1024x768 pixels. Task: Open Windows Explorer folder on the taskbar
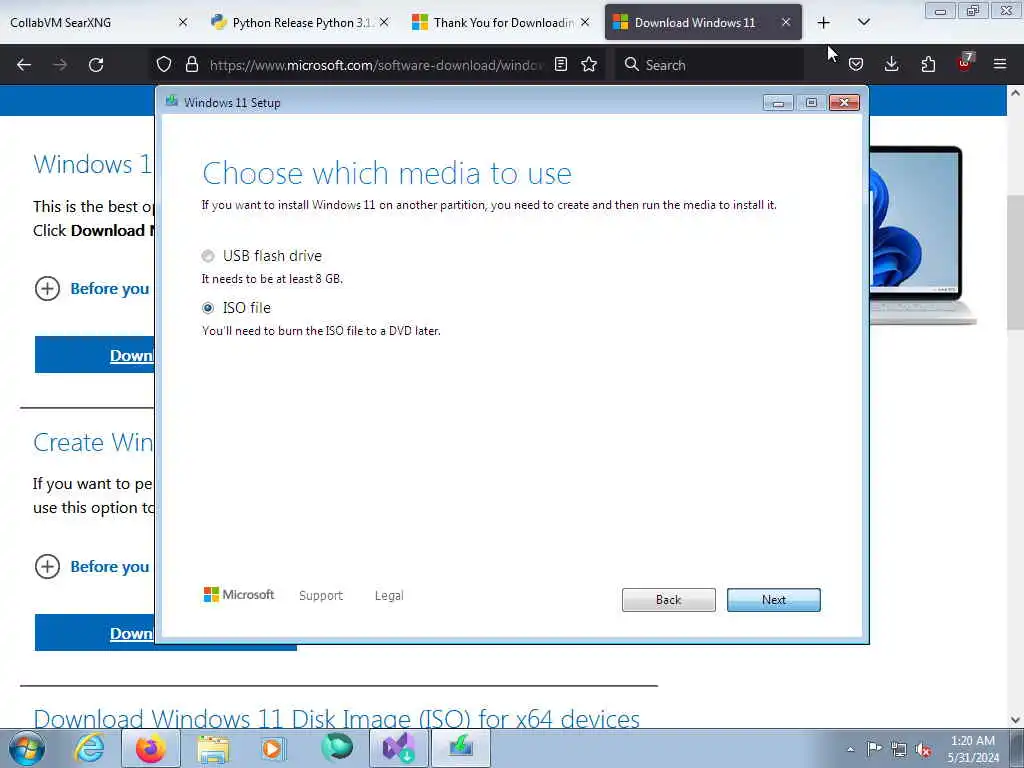[213, 749]
